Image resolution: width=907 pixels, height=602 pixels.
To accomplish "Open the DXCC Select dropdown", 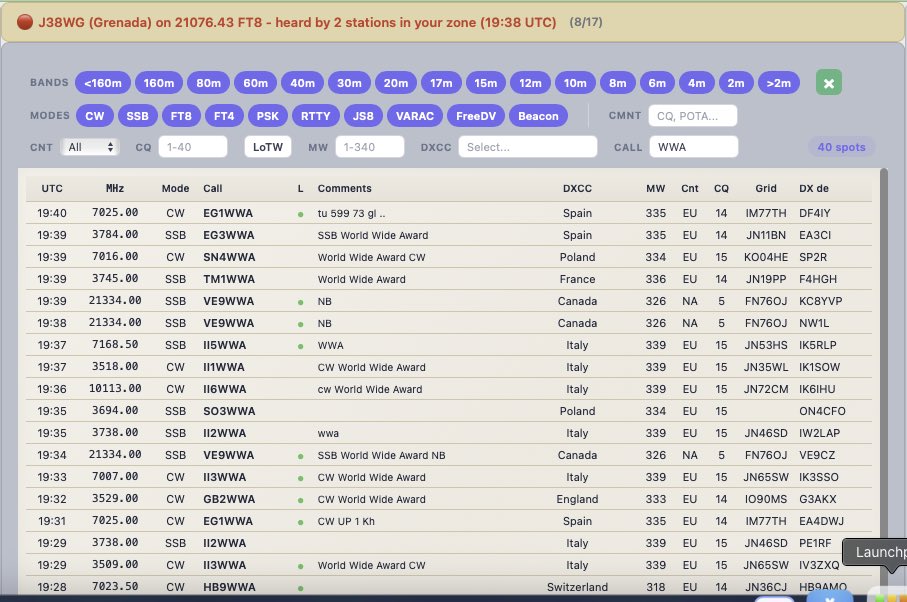I will (x=528, y=147).
